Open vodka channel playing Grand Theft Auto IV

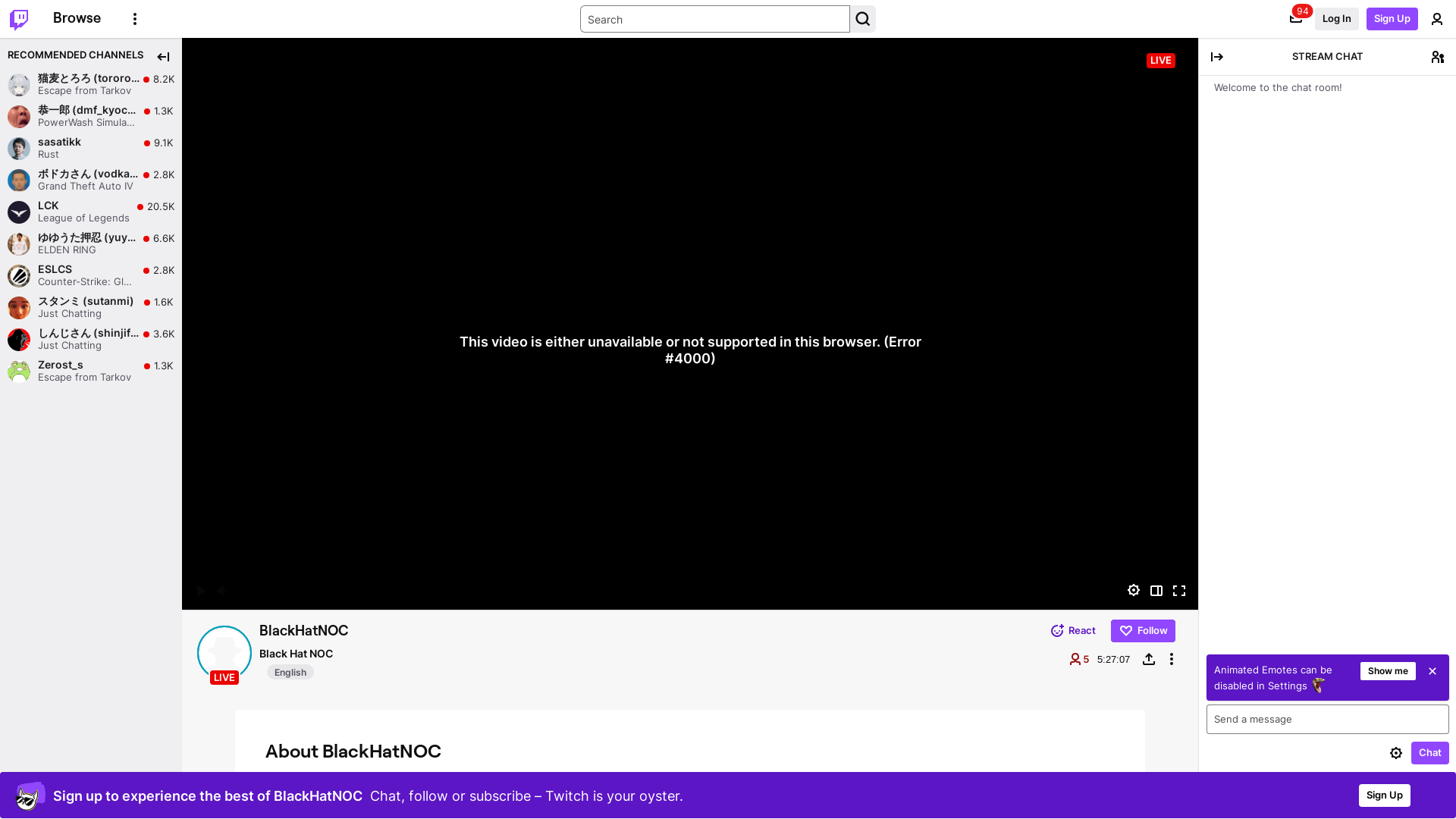[91, 180]
